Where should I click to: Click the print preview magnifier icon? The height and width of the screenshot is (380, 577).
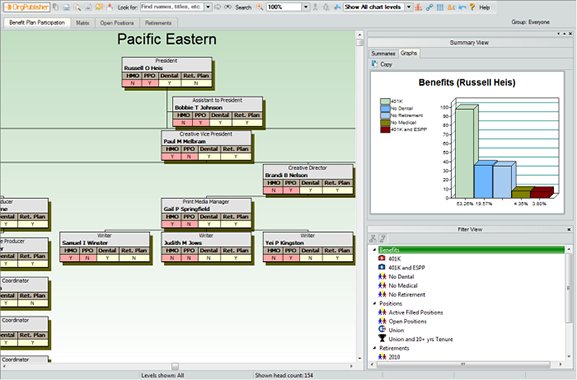(78, 7)
